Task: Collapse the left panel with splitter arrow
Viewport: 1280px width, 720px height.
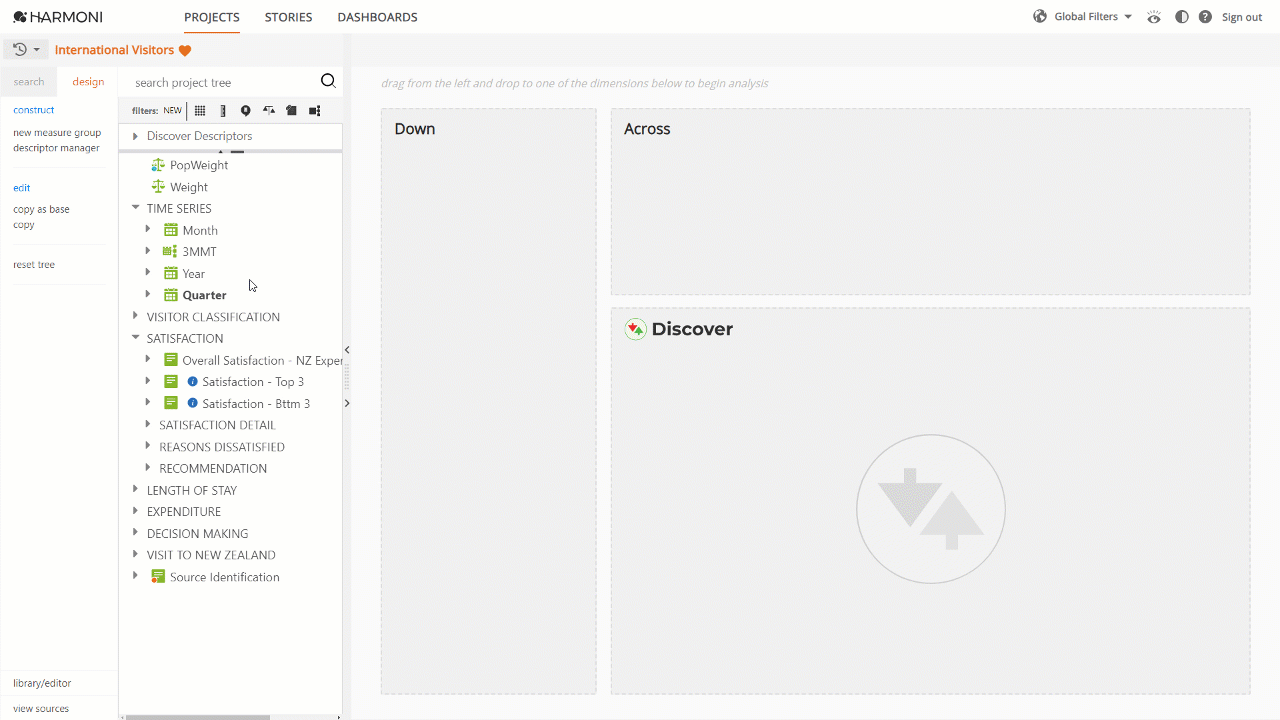Action: pos(347,350)
